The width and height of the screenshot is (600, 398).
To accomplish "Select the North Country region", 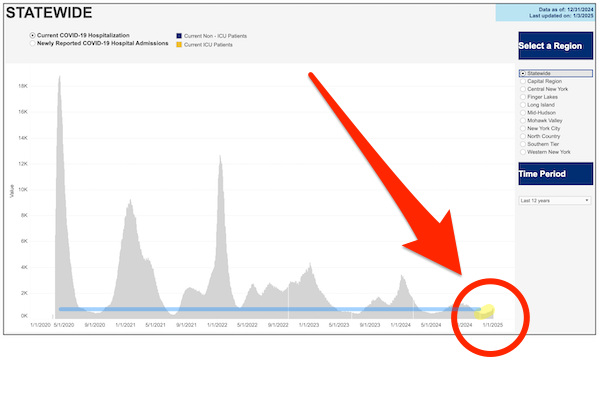I will coord(523,136).
